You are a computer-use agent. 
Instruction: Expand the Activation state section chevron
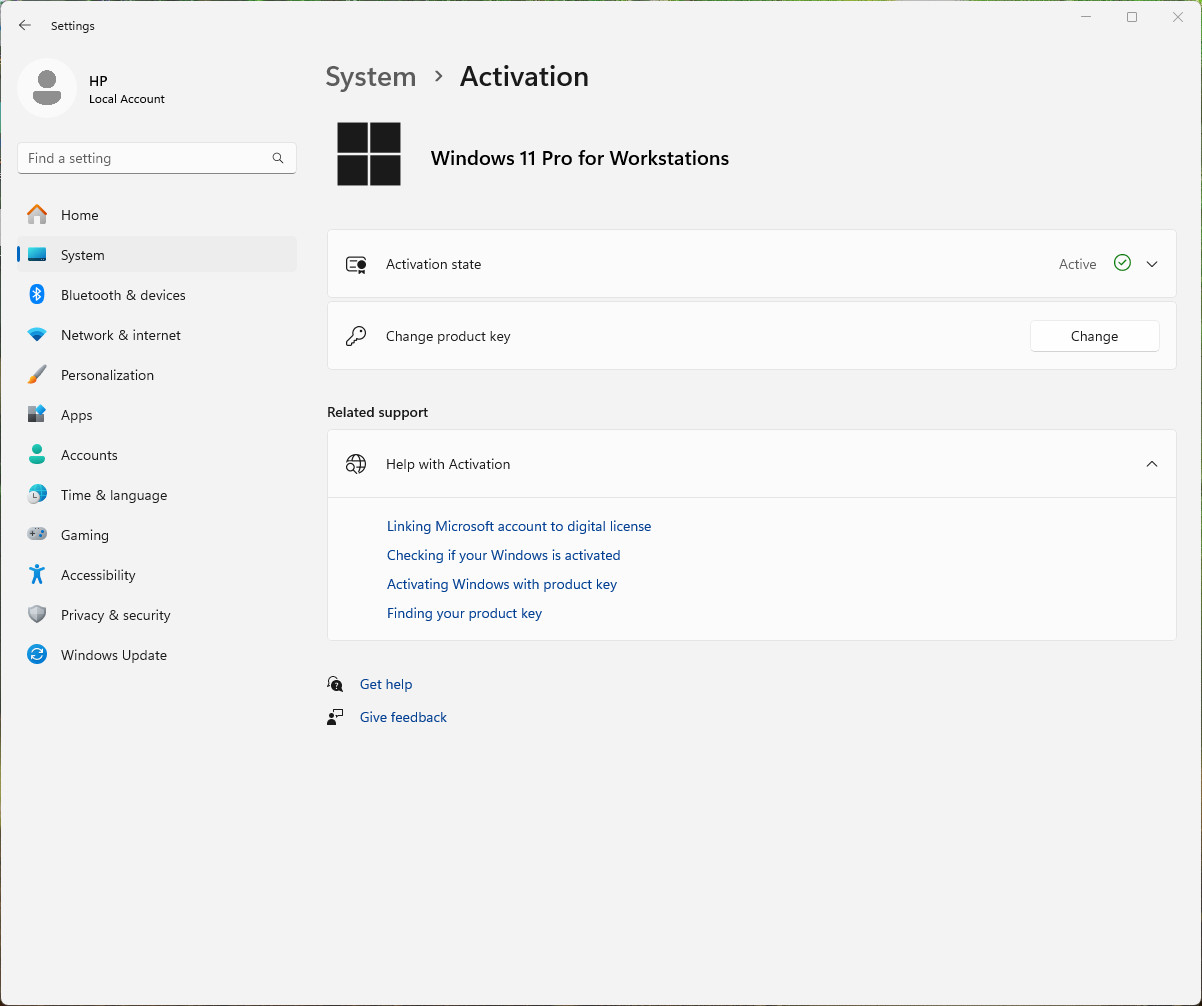[x=1152, y=264]
